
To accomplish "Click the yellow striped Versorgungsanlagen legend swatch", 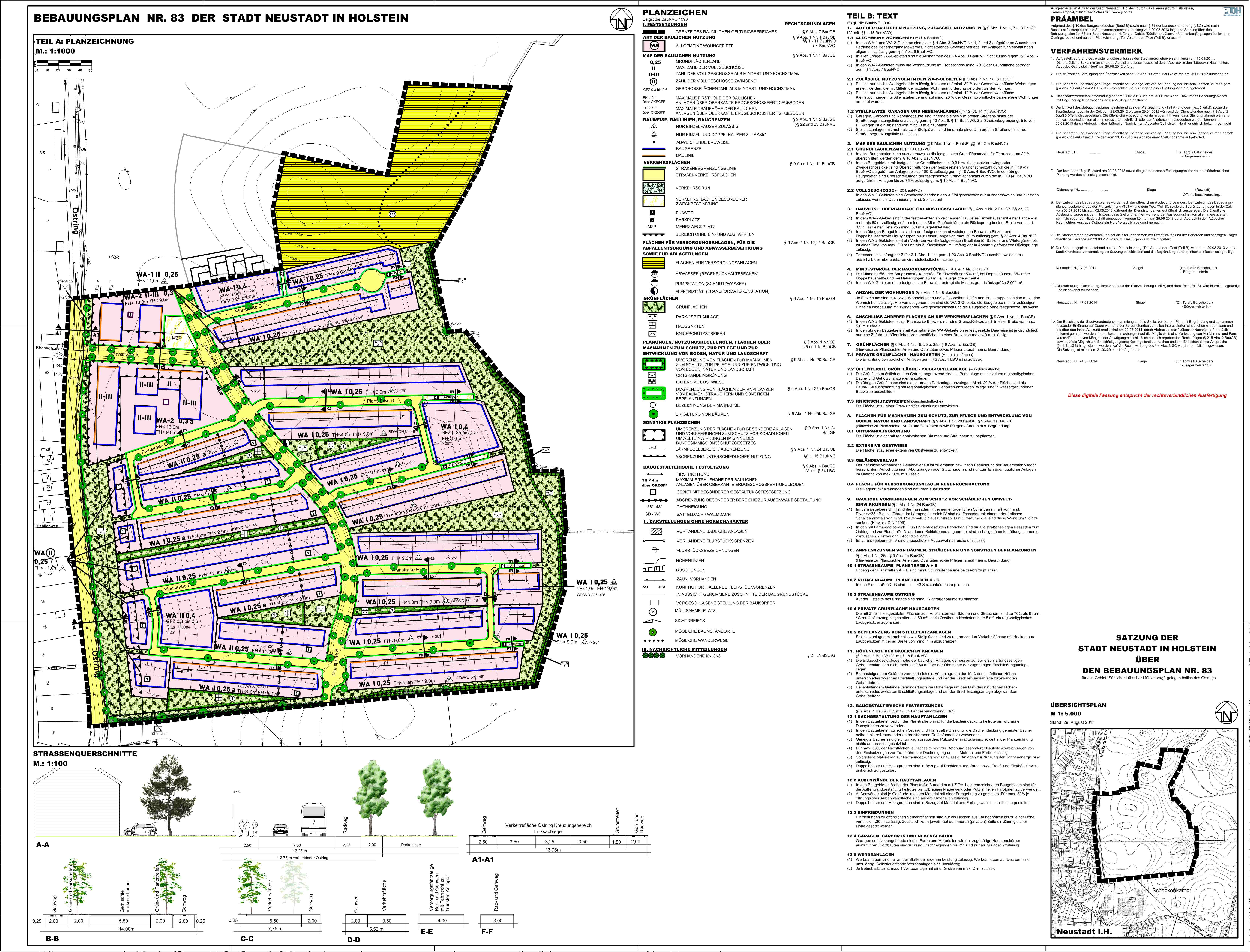I will 654,263.
